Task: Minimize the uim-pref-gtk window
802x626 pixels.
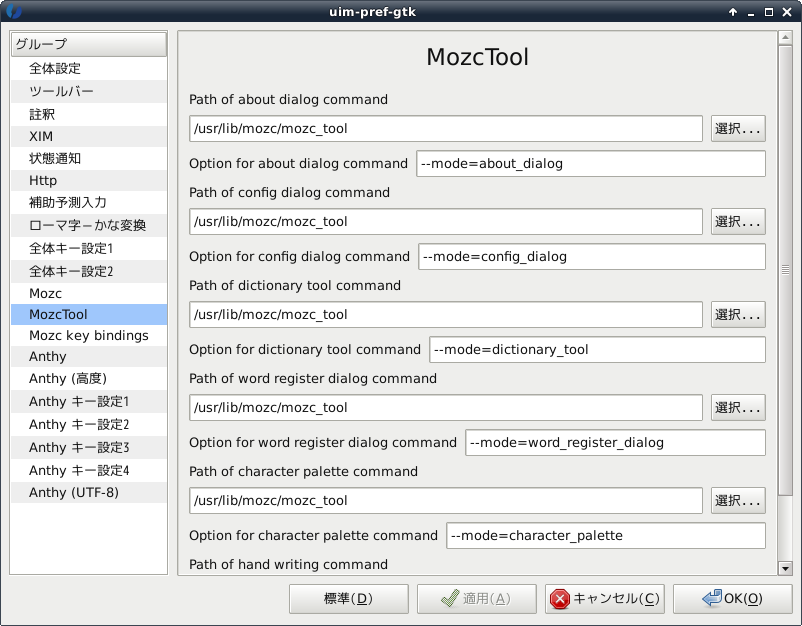Action: 751,13
